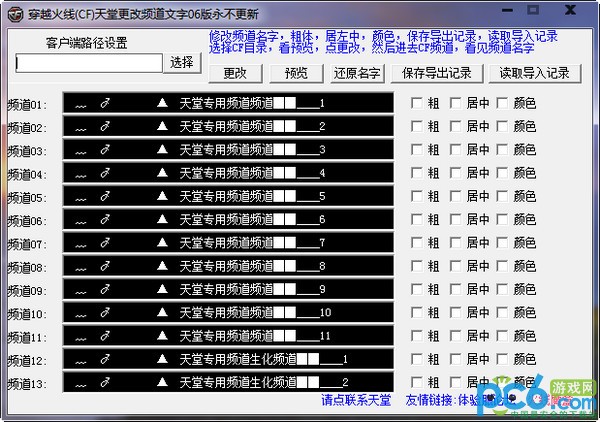Edit the 频道11 name text field

point(228,336)
